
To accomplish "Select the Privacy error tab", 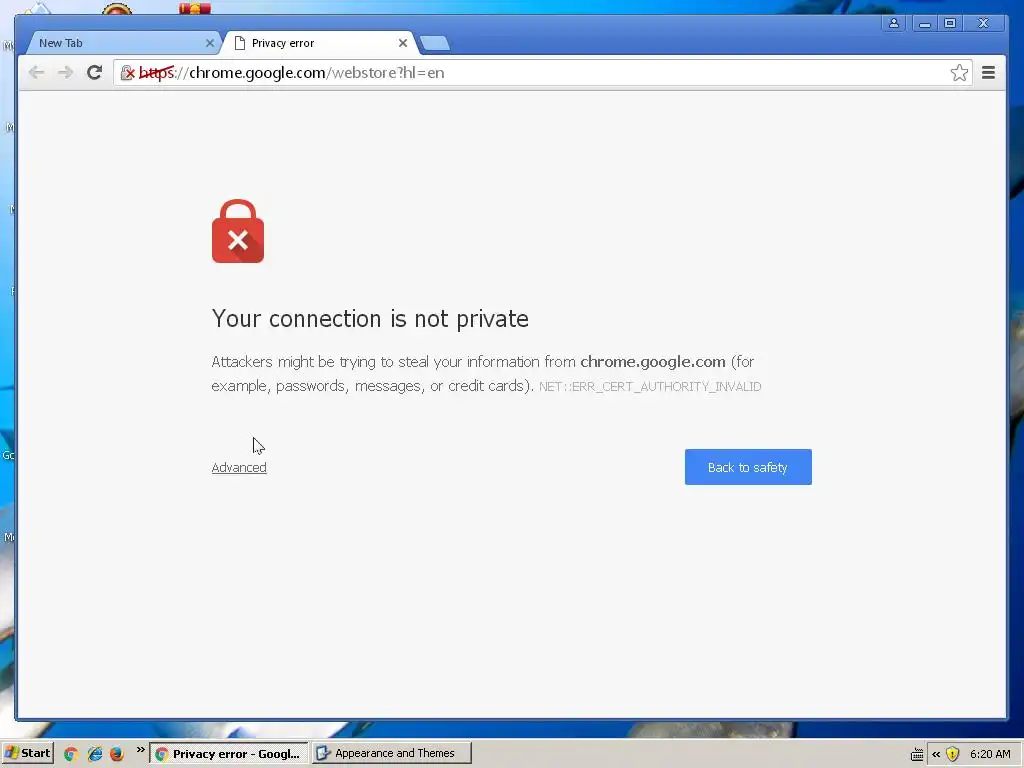I will point(319,43).
